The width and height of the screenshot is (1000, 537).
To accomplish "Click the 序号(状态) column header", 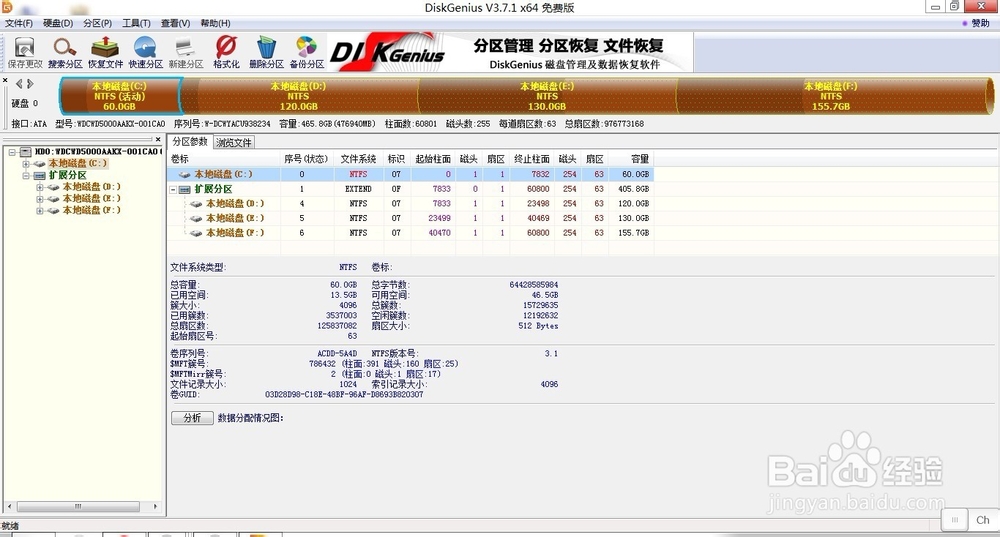I will [x=306, y=159].
